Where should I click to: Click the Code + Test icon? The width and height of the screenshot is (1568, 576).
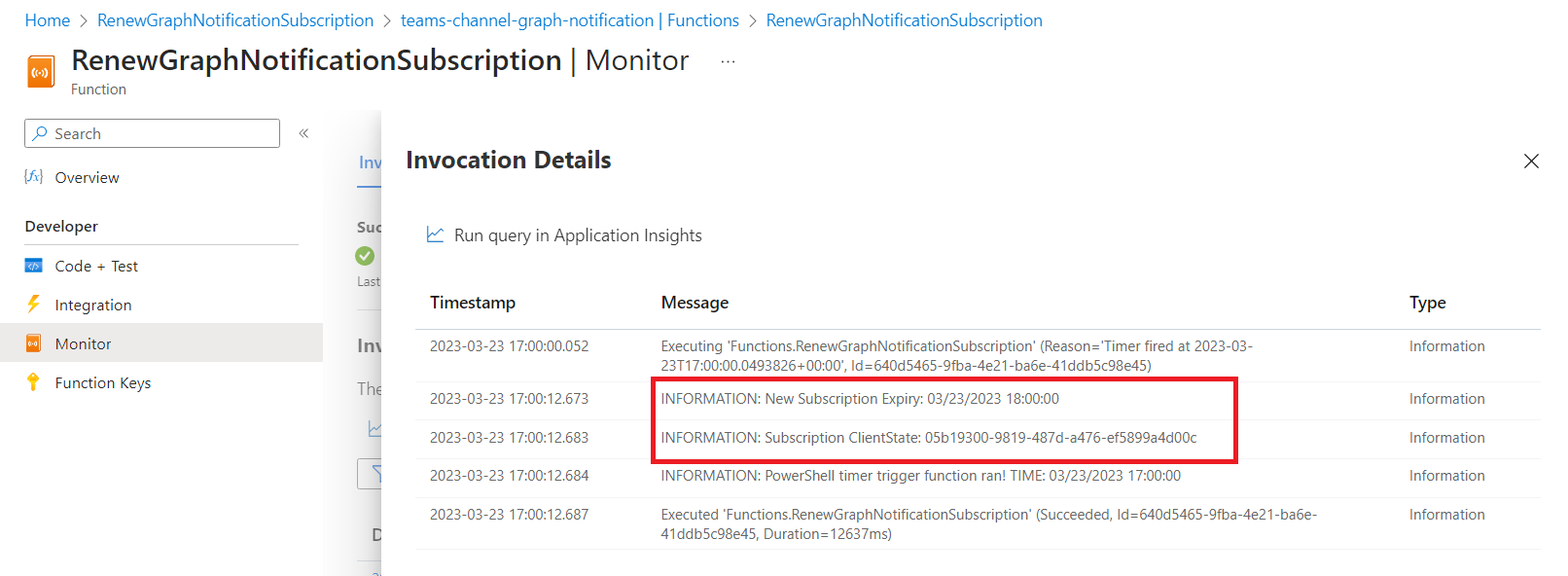tap(34, 266)
